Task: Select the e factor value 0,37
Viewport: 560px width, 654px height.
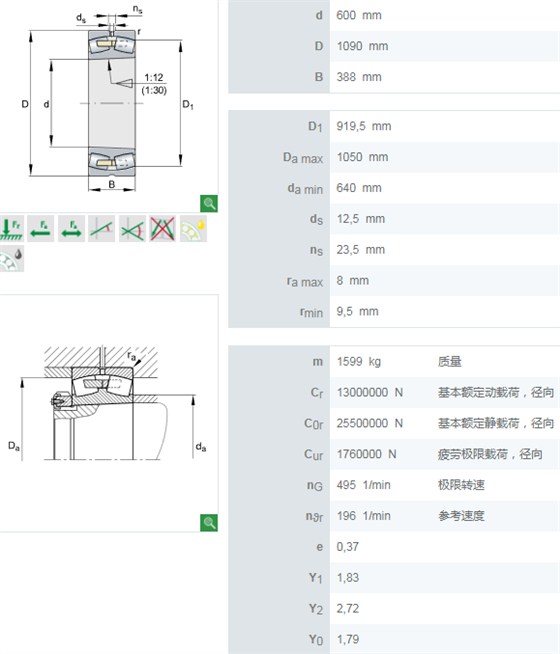Action: point(348,547)
